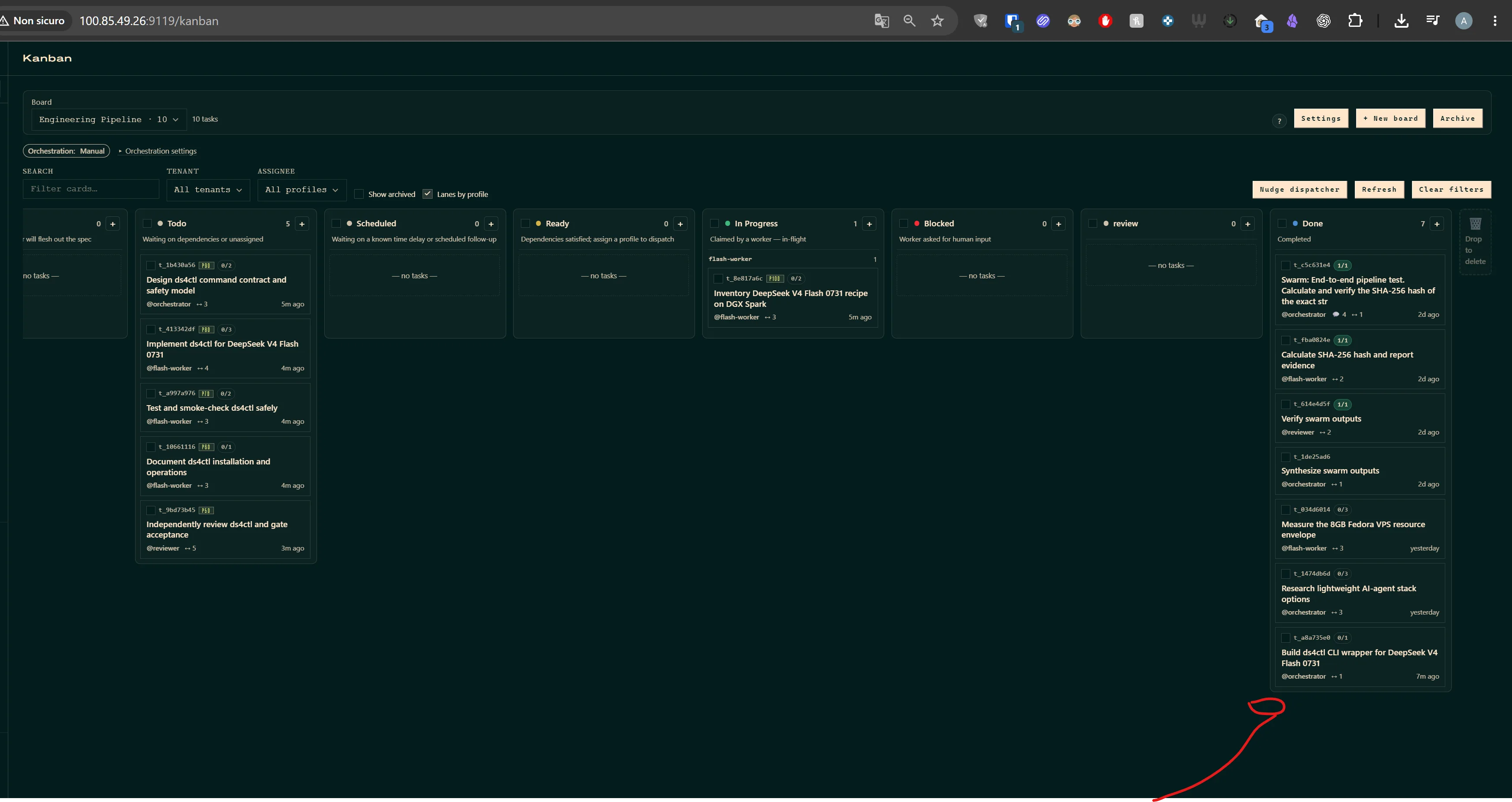Viewport: 1512px width, 802px height.
Task: Focus the Filter cards search field
Action: (x=91, y=189)
